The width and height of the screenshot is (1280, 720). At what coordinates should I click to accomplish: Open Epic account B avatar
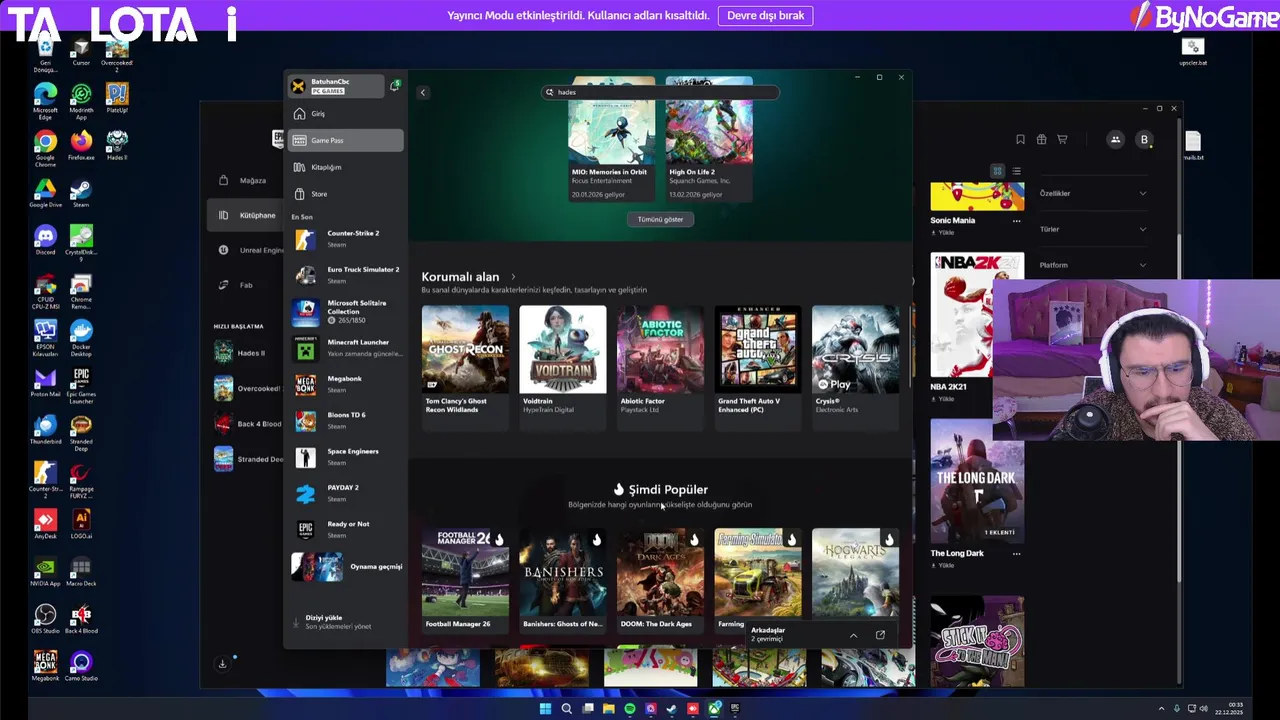click(1144, 140)
